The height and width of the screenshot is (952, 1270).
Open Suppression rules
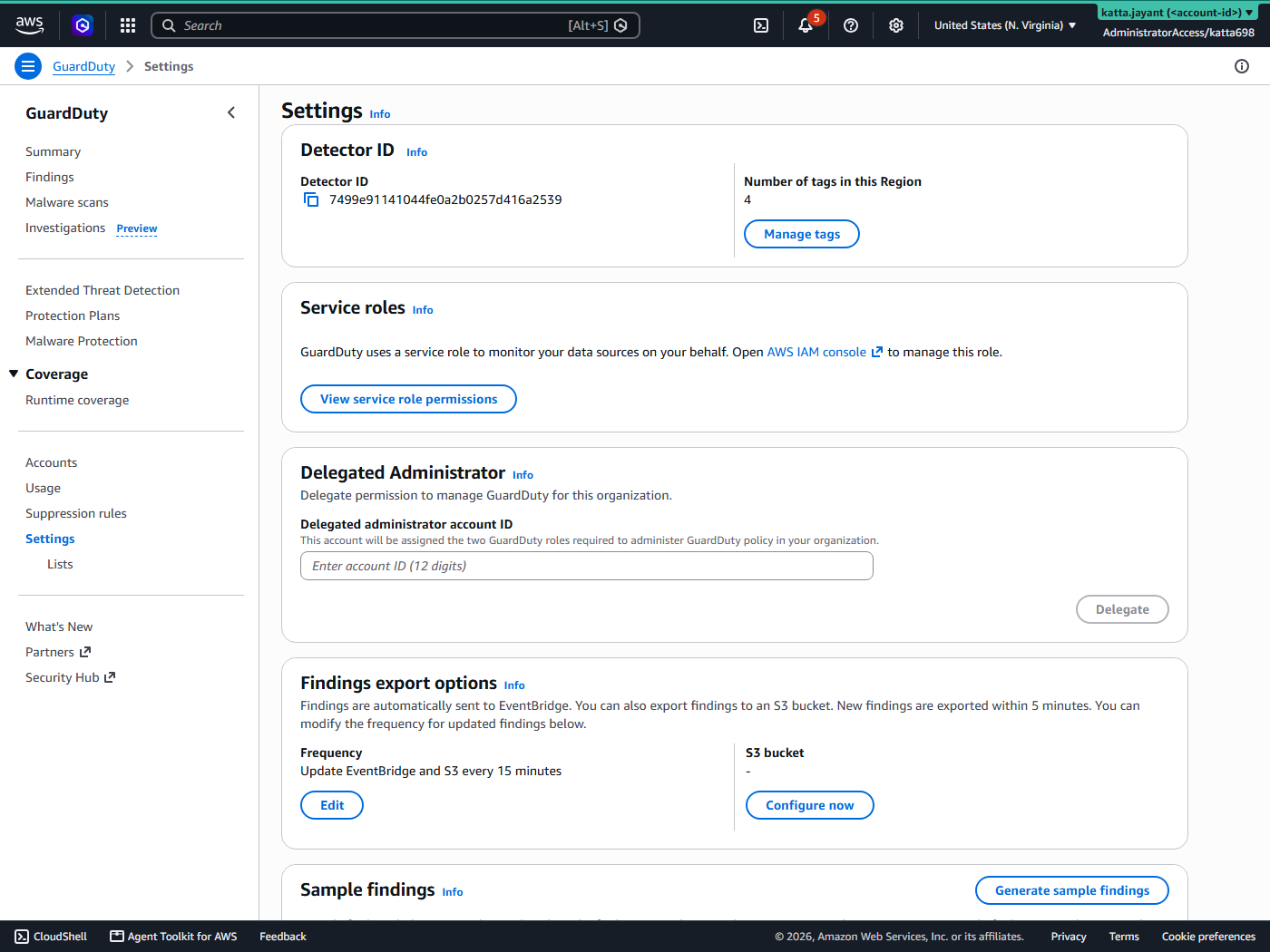[x=76, y=513]
